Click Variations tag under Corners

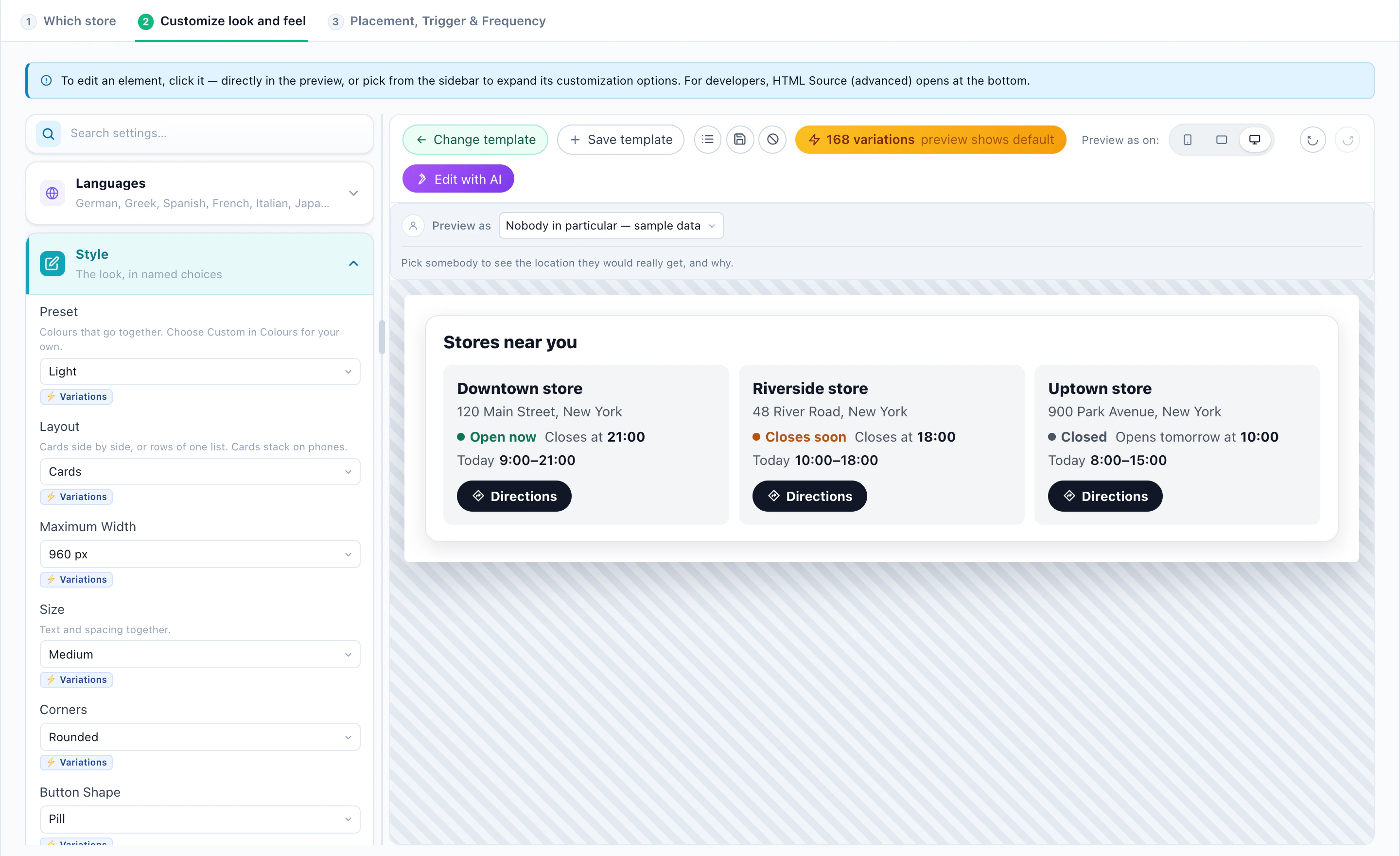76,762
